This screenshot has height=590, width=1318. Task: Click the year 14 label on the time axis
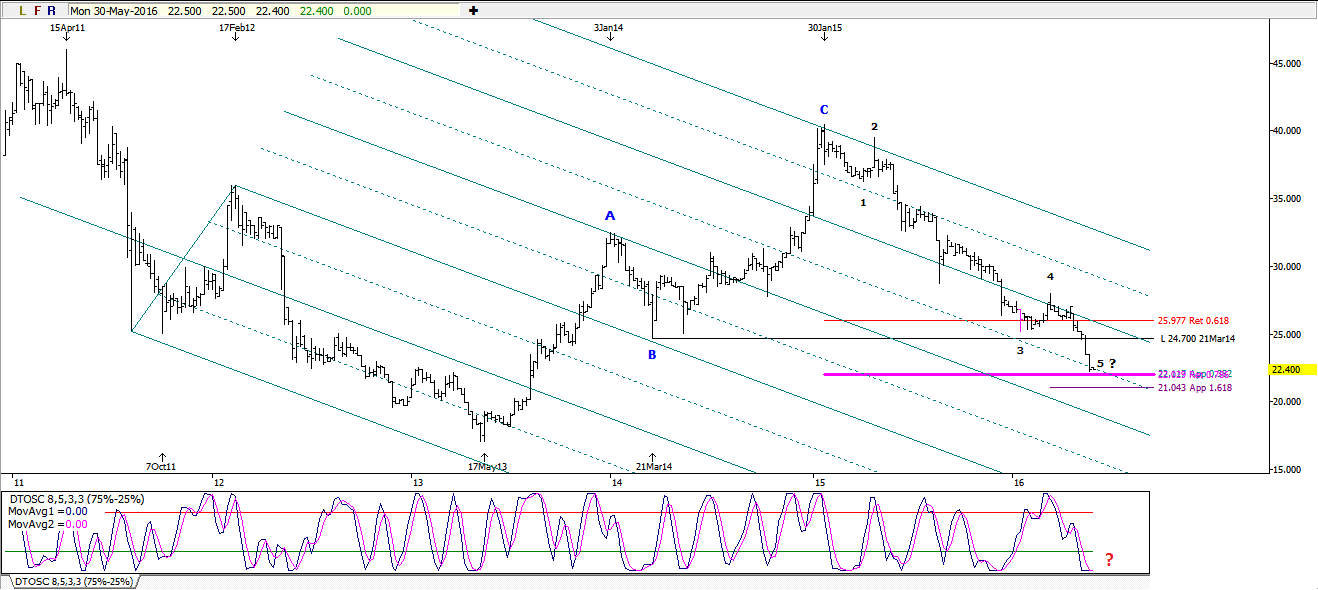[617, 483]
